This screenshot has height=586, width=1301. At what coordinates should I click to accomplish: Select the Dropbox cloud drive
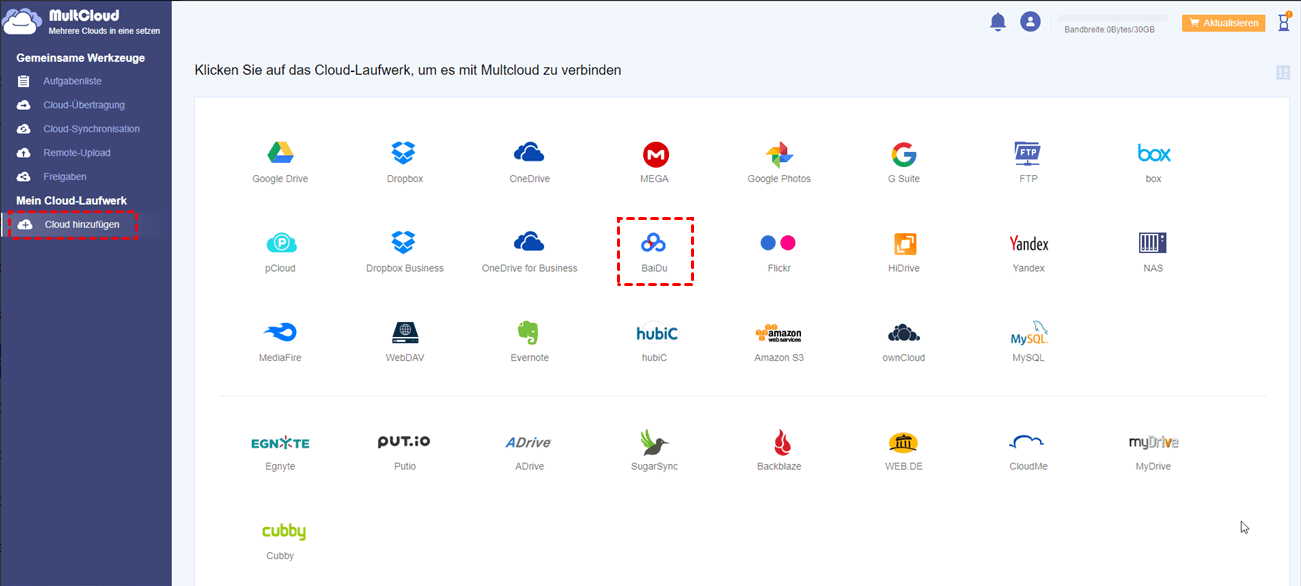[404, 153]
